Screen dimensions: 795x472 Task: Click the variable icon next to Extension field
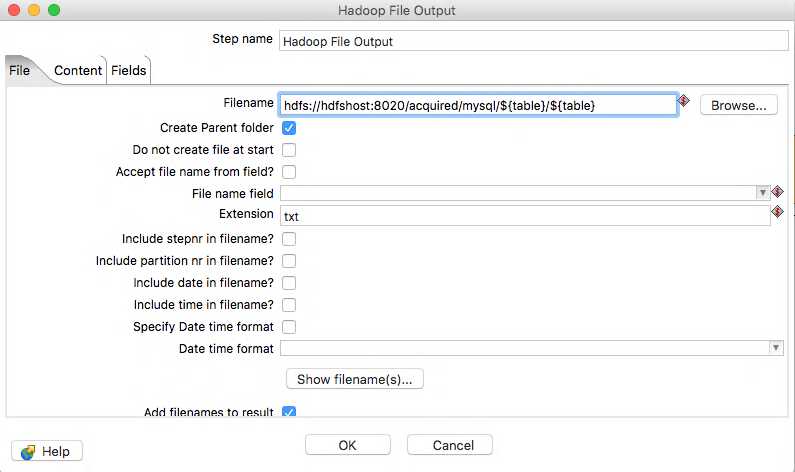(x=777, y=211)
